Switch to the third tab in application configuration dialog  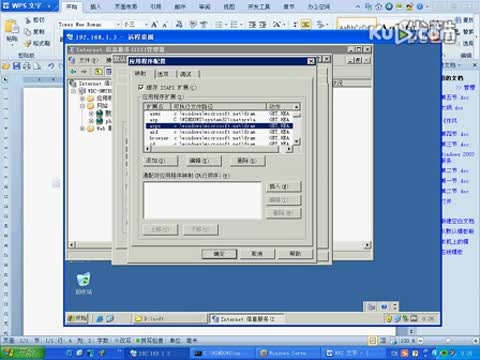click(186, 74)
